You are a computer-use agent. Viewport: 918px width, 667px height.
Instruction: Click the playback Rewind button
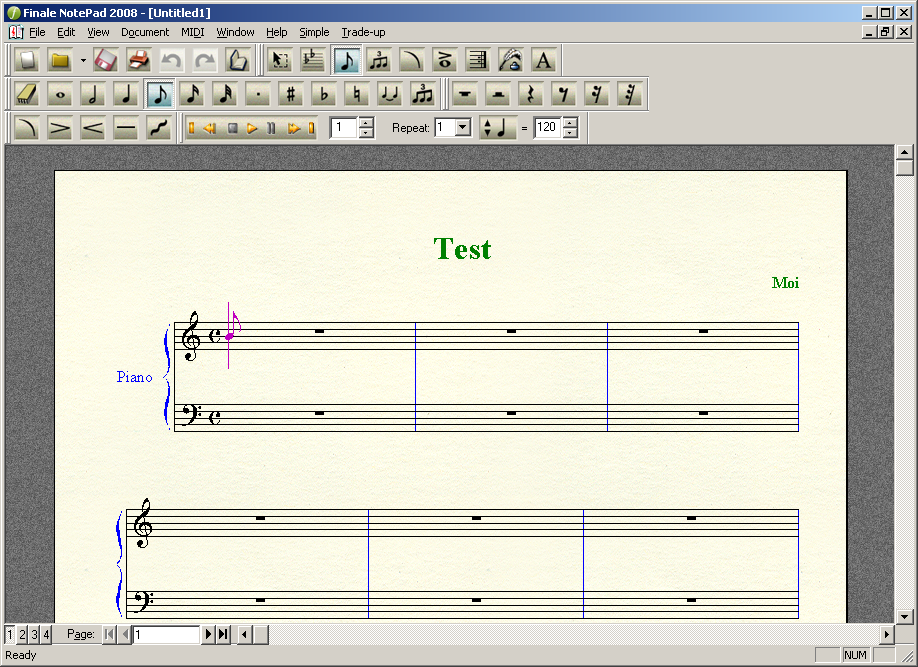coord(210,128)
